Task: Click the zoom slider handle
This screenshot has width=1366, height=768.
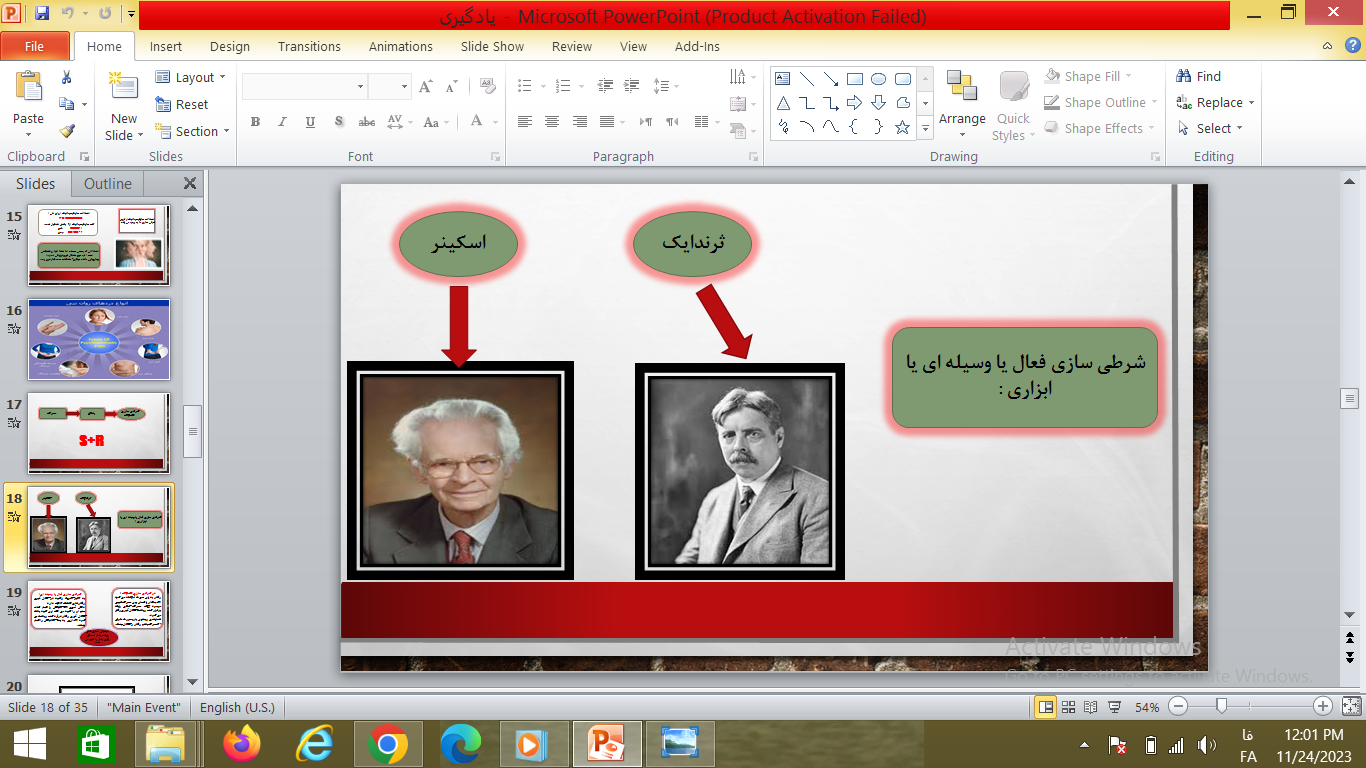Action: (1221, 706)
